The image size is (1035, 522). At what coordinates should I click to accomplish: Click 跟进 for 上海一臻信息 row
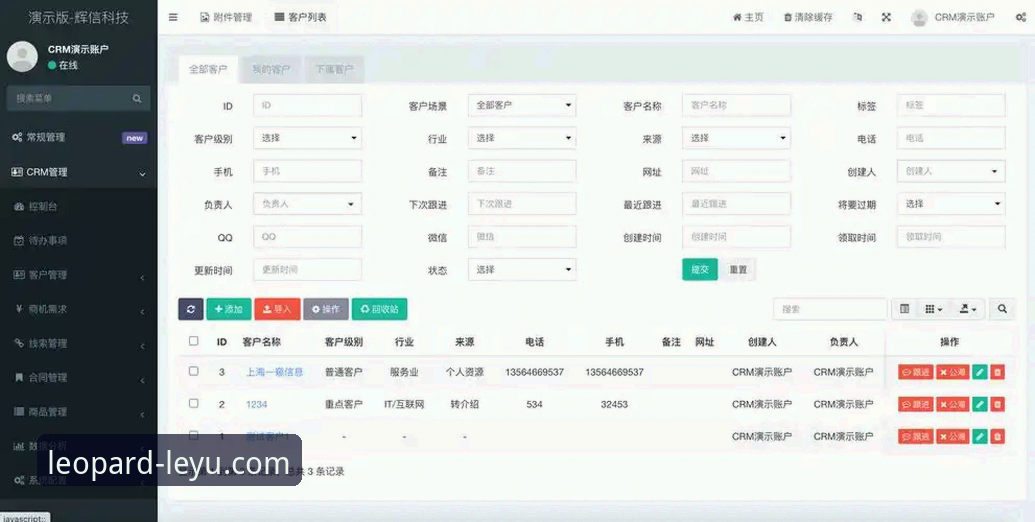(916, 372)
